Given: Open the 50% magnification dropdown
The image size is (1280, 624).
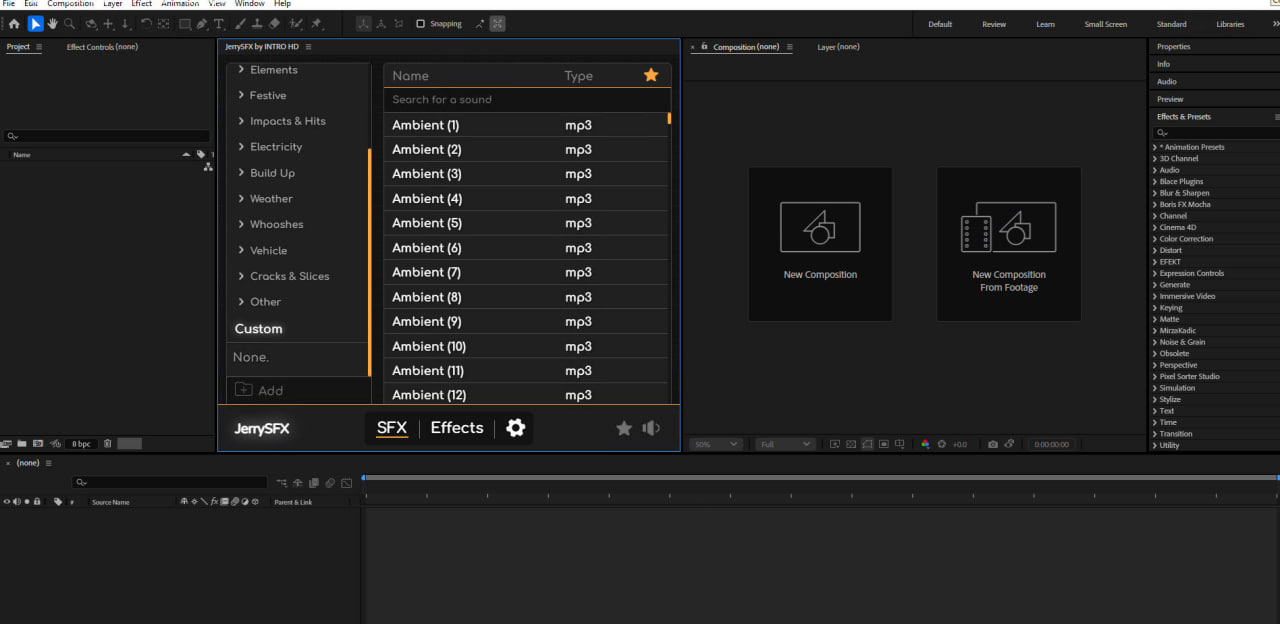Looking at the screenshot, I should pyautogui.click(x=717, y=444).
